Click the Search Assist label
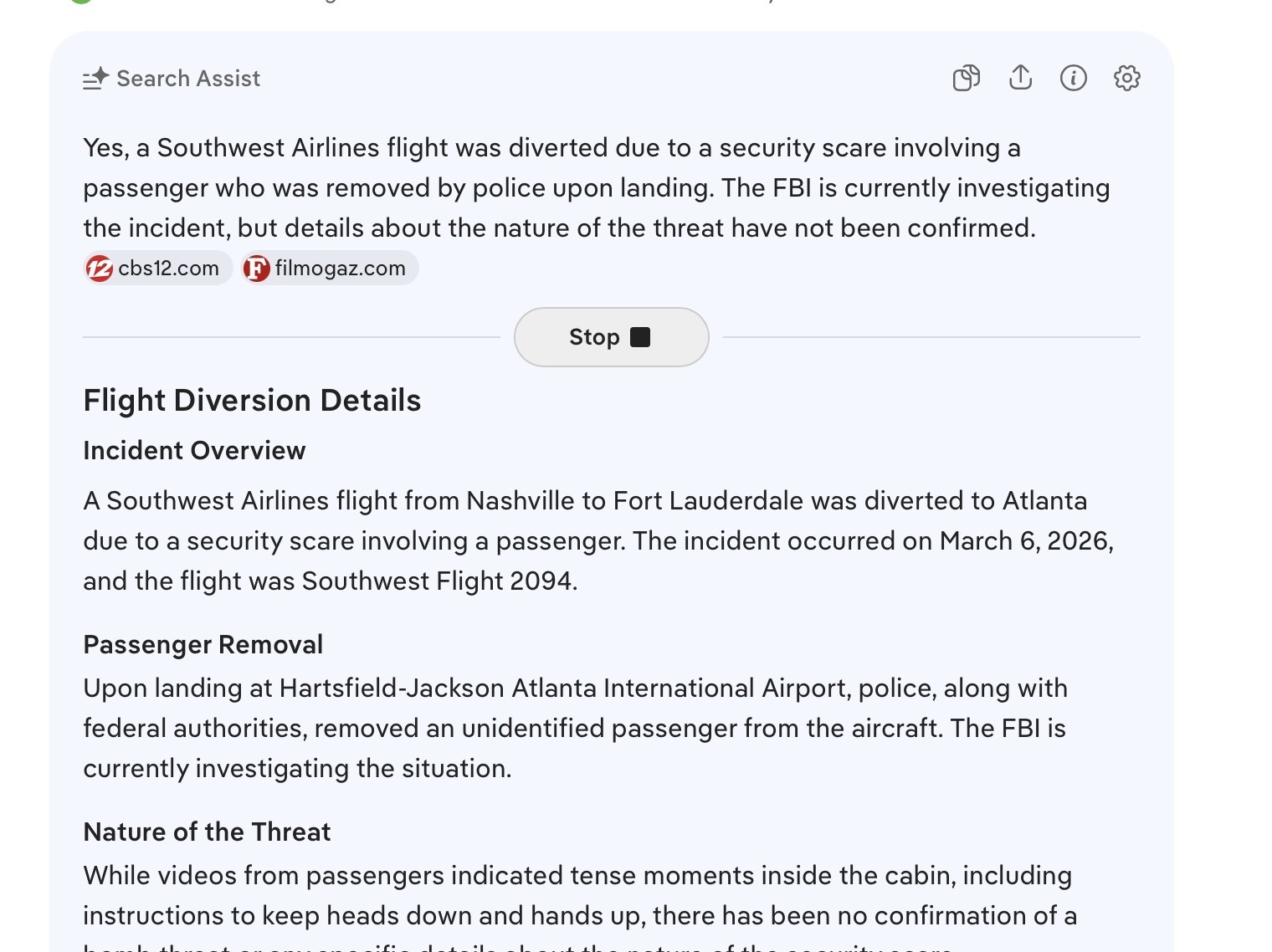This screenshot has width=1272, height=952. pos(188,79)
